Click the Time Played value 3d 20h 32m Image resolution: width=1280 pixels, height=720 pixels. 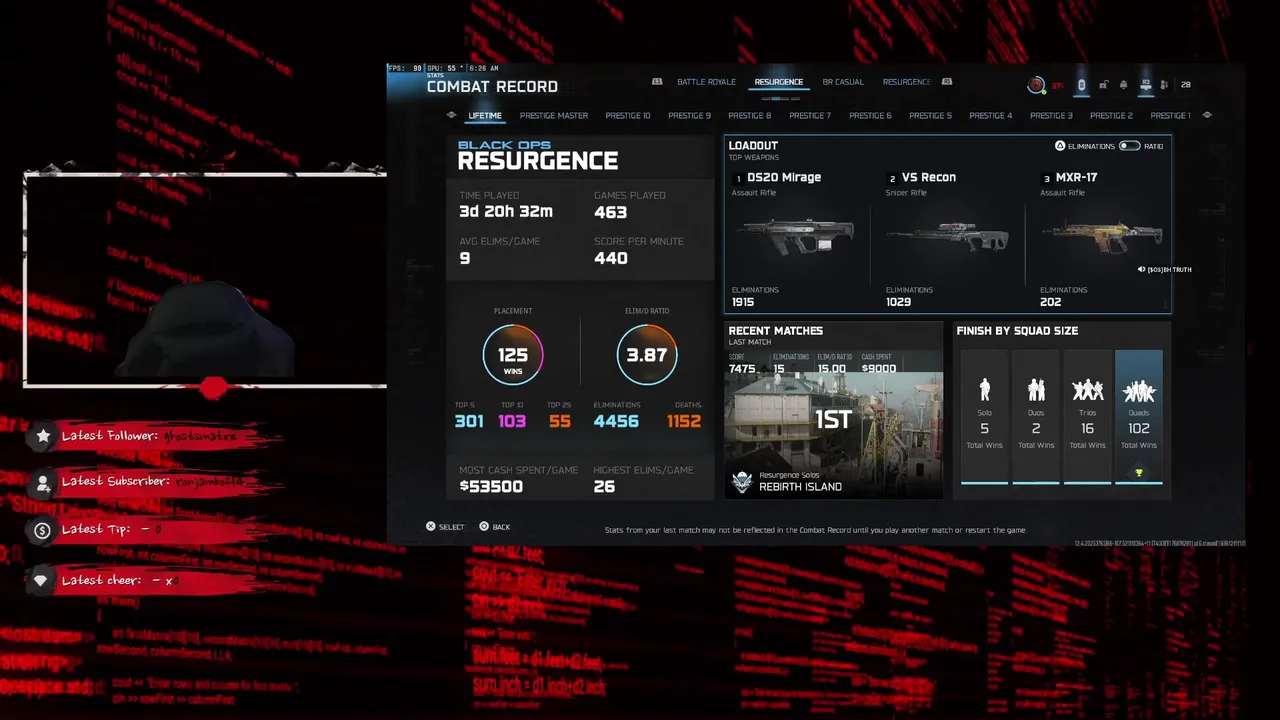(x=506, y=211)
